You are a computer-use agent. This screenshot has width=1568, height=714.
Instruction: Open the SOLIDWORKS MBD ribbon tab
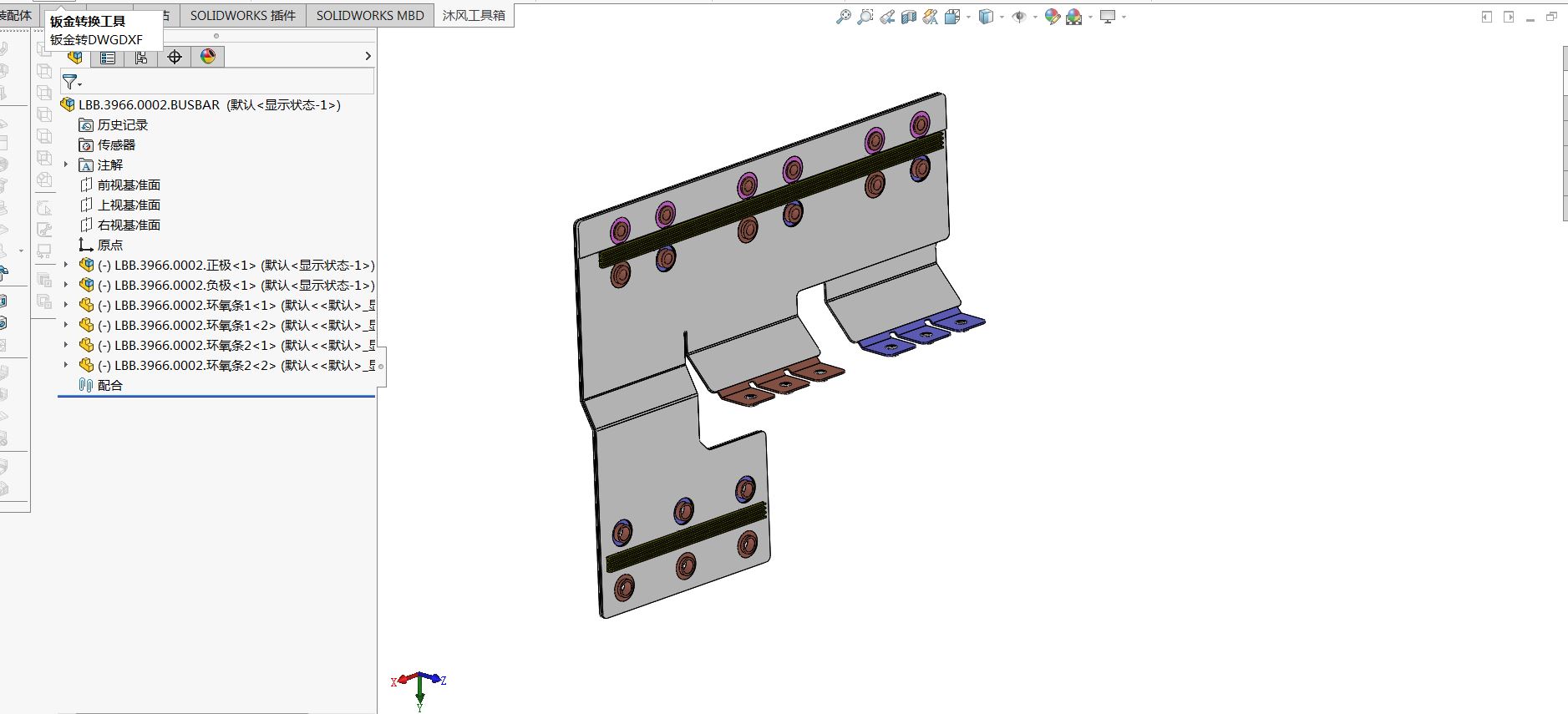(370, 15)
